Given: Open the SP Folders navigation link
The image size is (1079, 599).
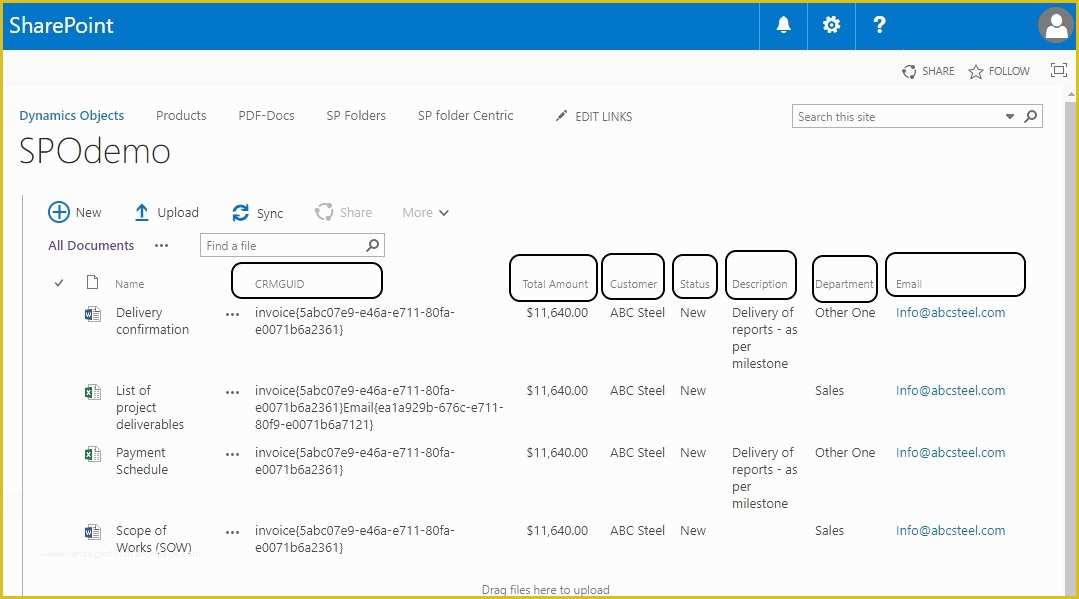Looking at the screenshot, I should 356,116.
